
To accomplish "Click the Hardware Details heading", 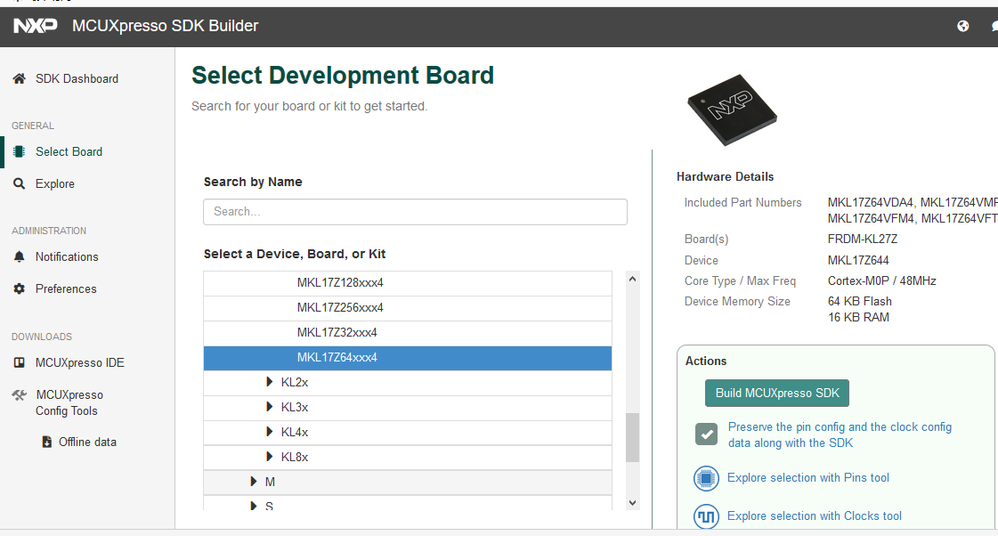I will (x=725, y=176).
